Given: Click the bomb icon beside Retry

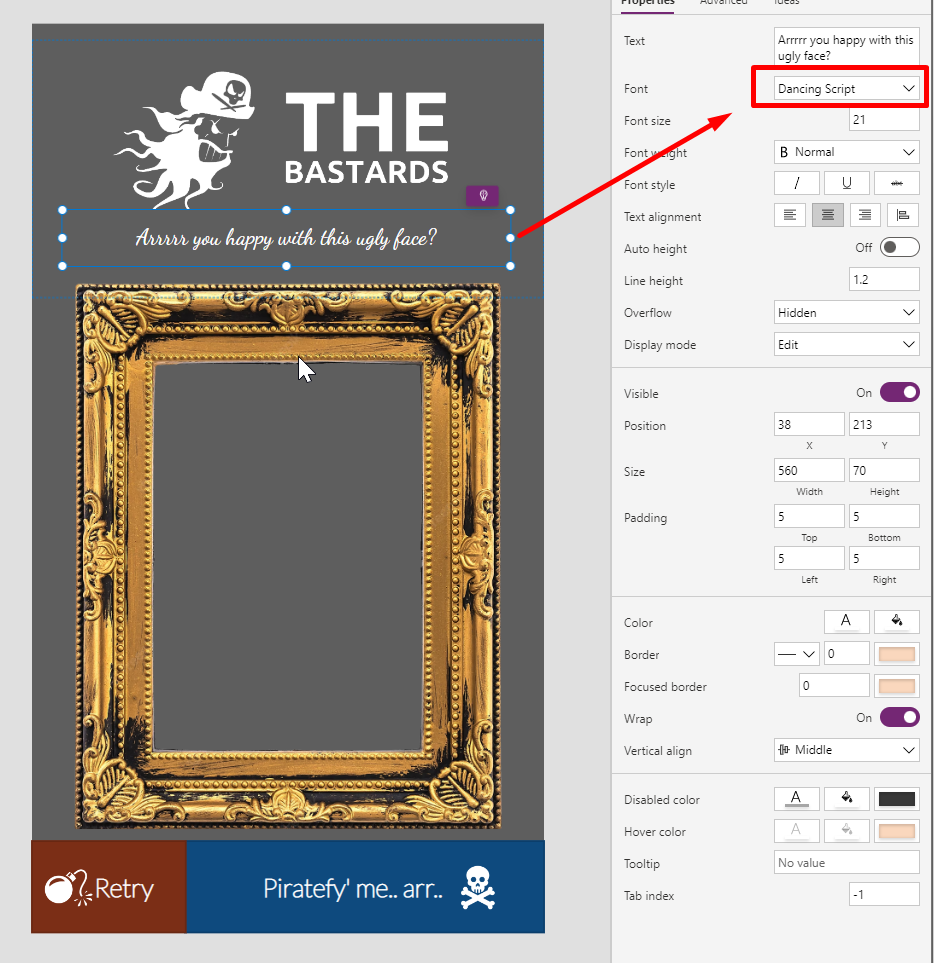Looking at the screenshot, I should click(x=68, y=888).
